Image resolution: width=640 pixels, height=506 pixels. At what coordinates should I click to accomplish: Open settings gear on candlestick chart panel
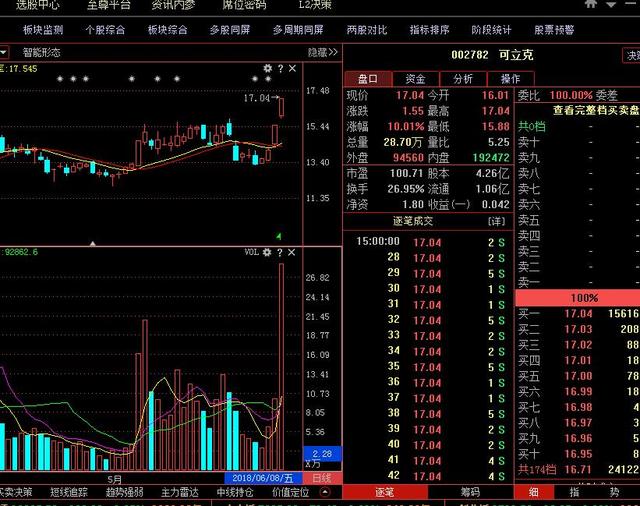(267, 69)
